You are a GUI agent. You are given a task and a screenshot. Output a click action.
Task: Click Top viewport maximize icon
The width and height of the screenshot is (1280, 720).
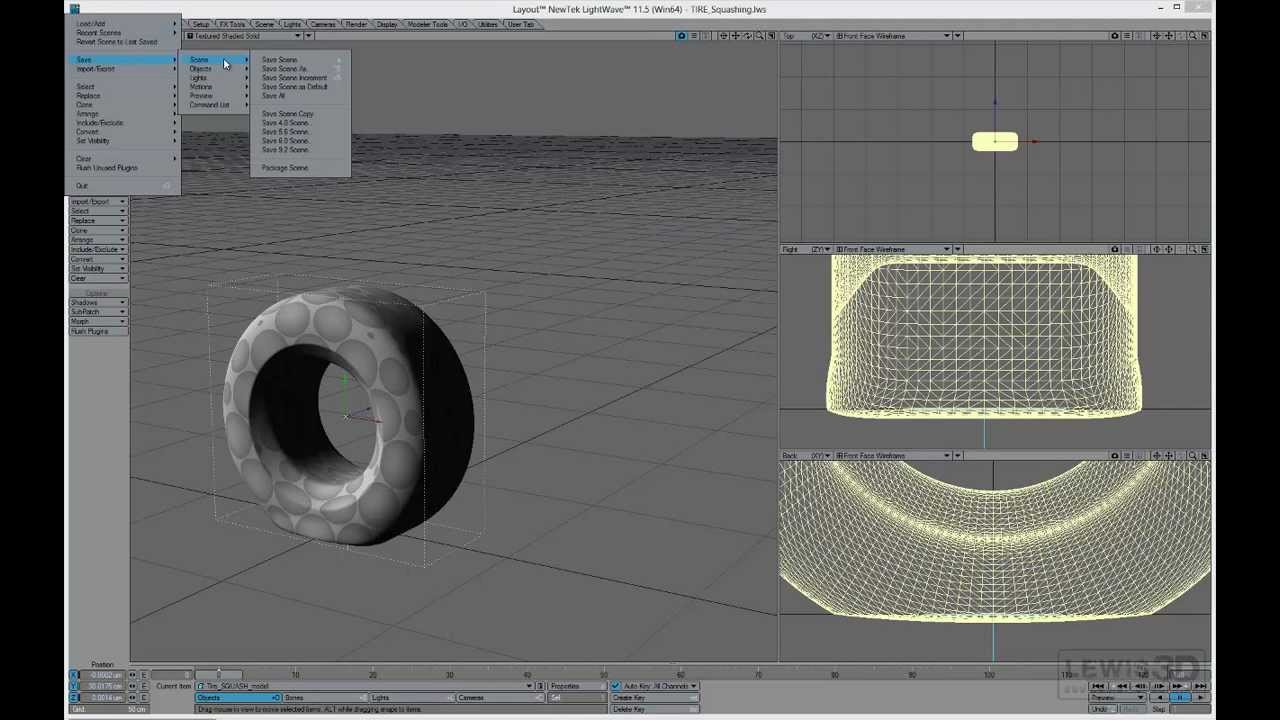click(x=1204, y=36)
